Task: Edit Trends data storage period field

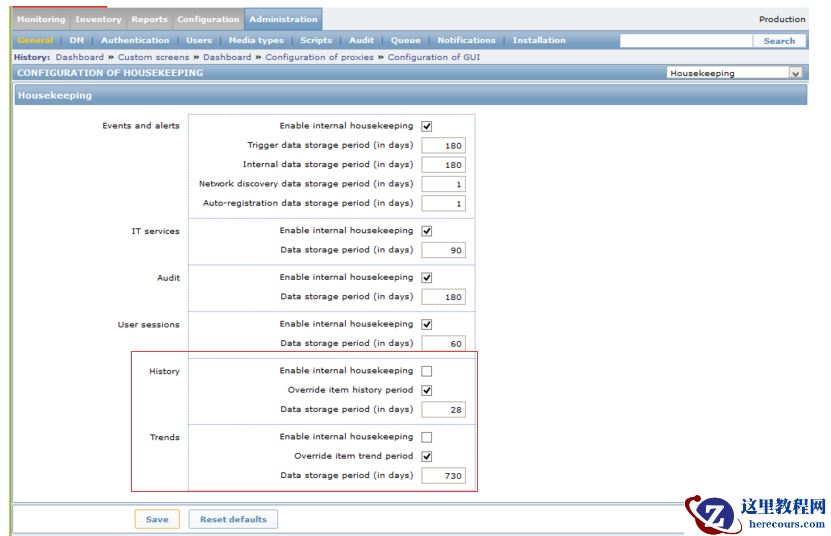Action: coord(444,476)
